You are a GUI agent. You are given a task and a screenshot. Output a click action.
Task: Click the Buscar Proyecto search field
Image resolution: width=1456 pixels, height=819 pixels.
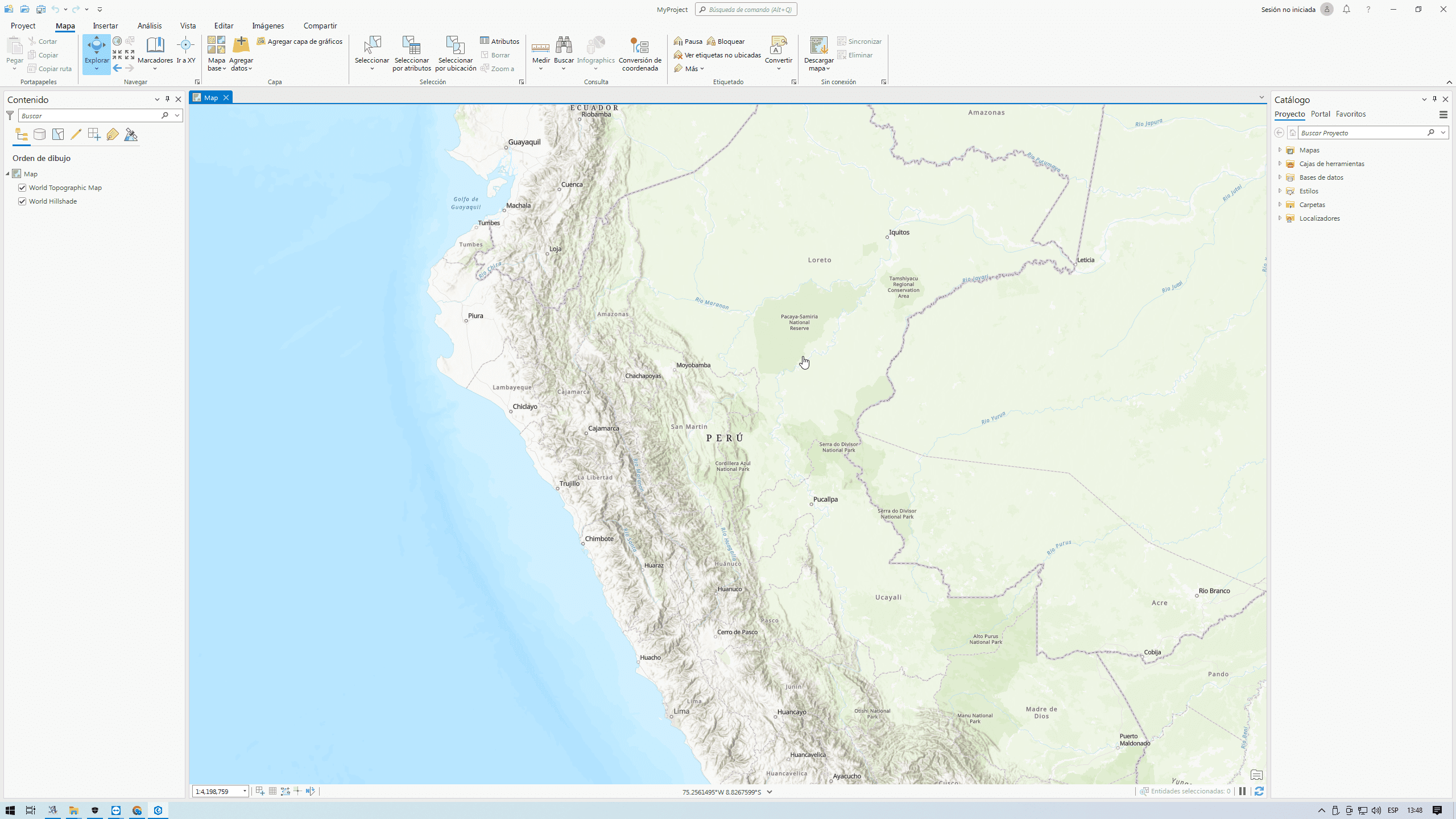[x=1362, y=133]
